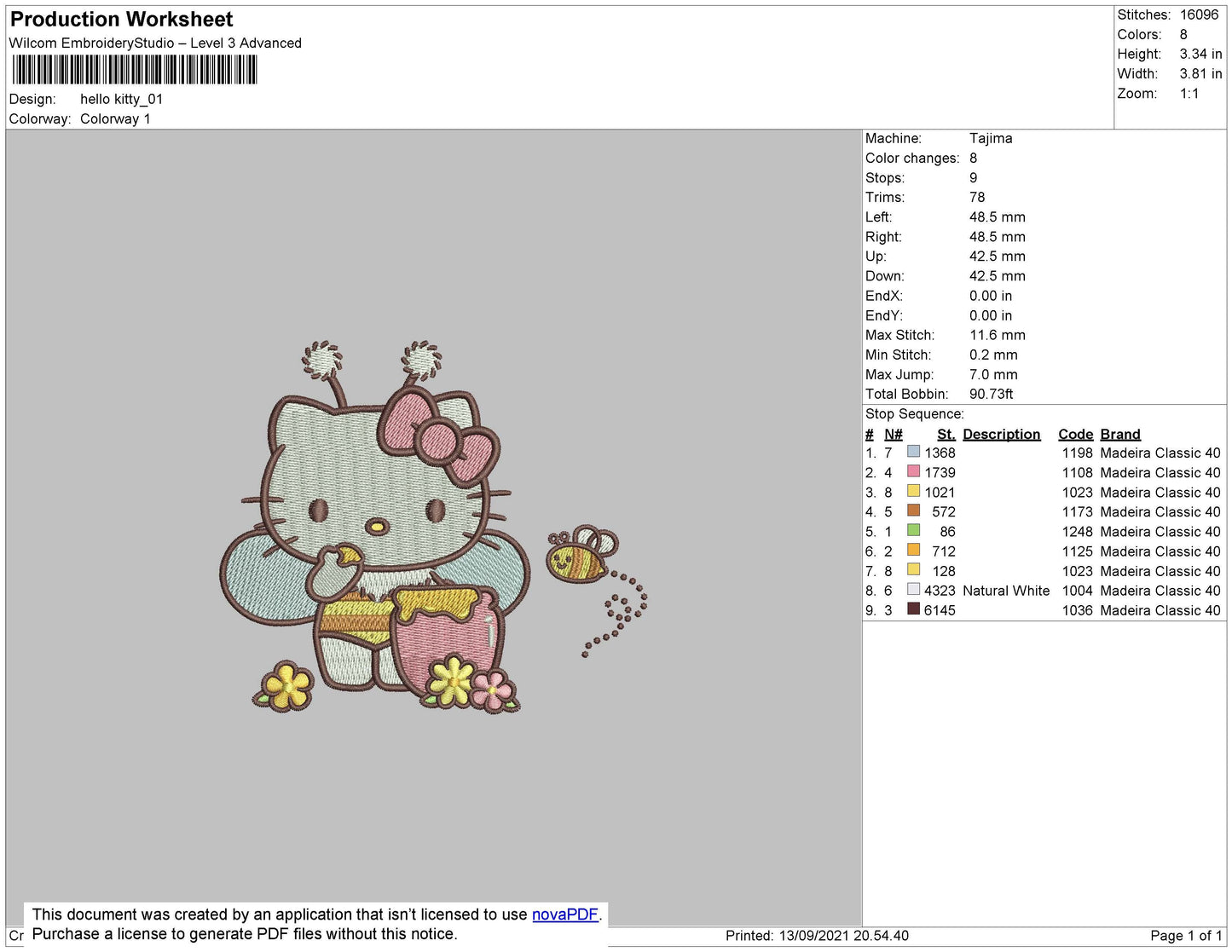The width and height of the screenshot is (1232, 952).
Task: Click the Stitches value '16096'
Action: (1199, 14)
